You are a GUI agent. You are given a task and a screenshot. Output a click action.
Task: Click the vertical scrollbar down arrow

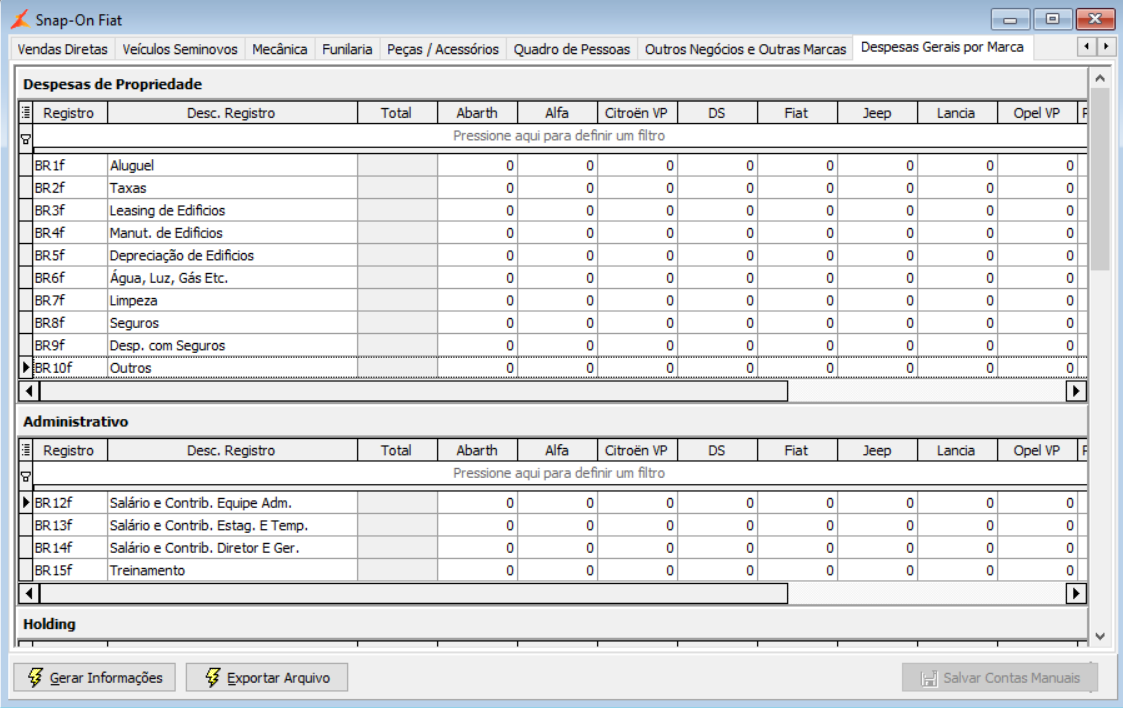tap(1100, 636)
